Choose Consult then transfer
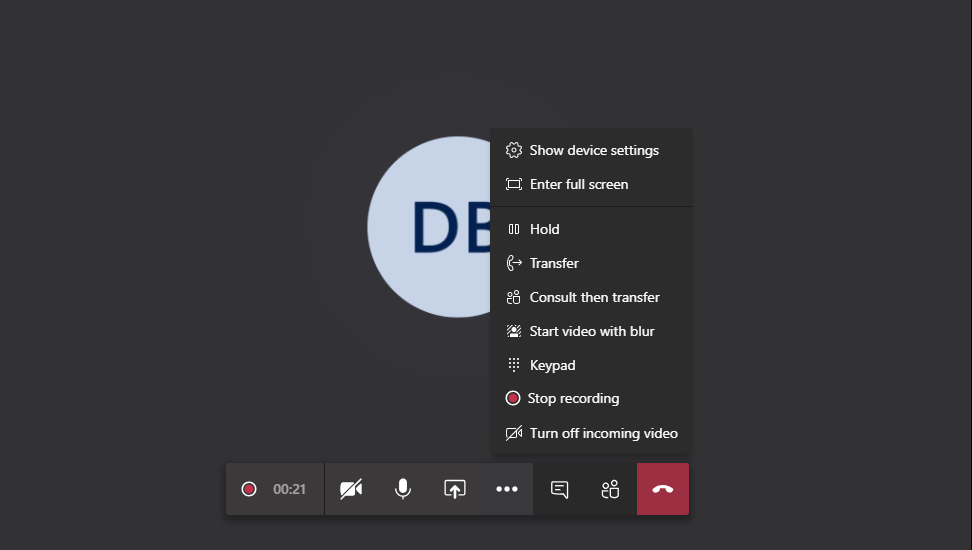 coord(591,298)
